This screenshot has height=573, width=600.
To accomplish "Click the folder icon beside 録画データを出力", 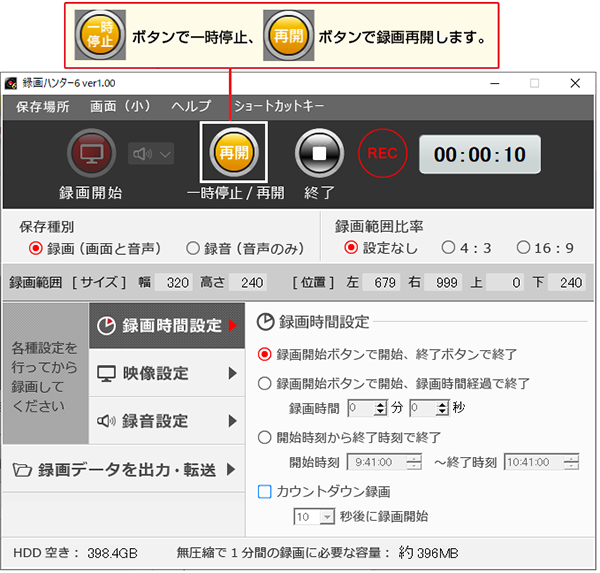I will (22, 470).
